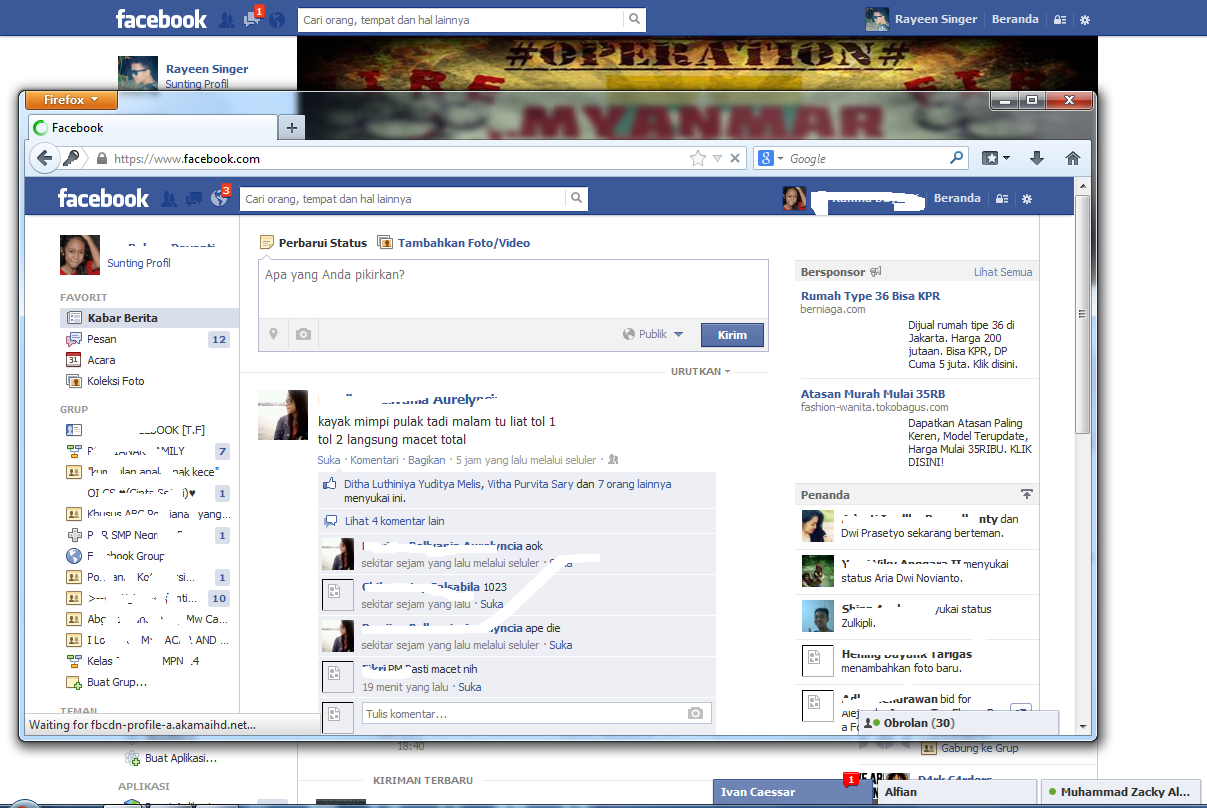
Task: Open Ivan Caessar chat tab
Action: tap(793, 792)
